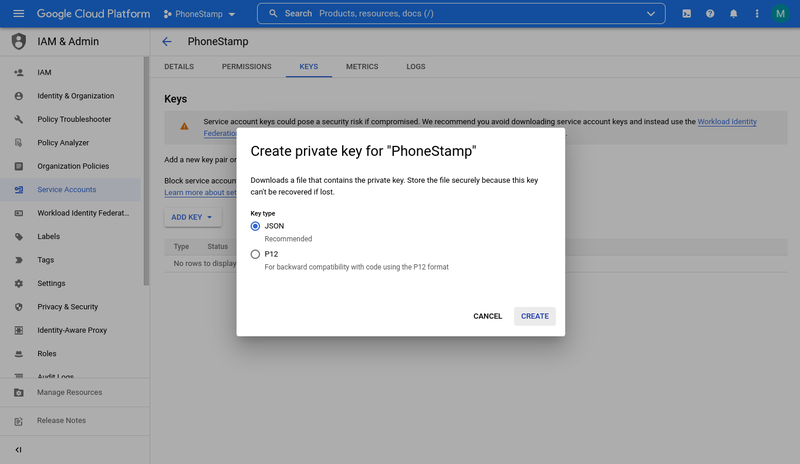
Task: Switch to the DETAILS tab
Action: pyautogui.click(x=179, y=67)
